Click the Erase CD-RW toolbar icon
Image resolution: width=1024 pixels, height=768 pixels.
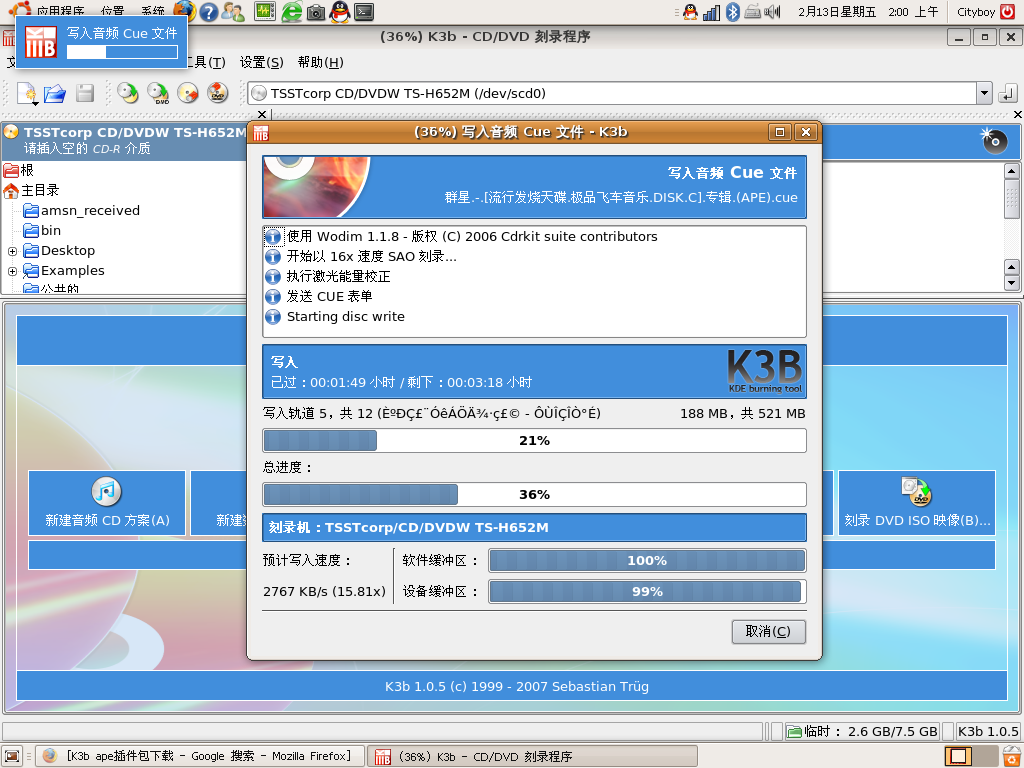pyautogui.click(x=187, y=93)
